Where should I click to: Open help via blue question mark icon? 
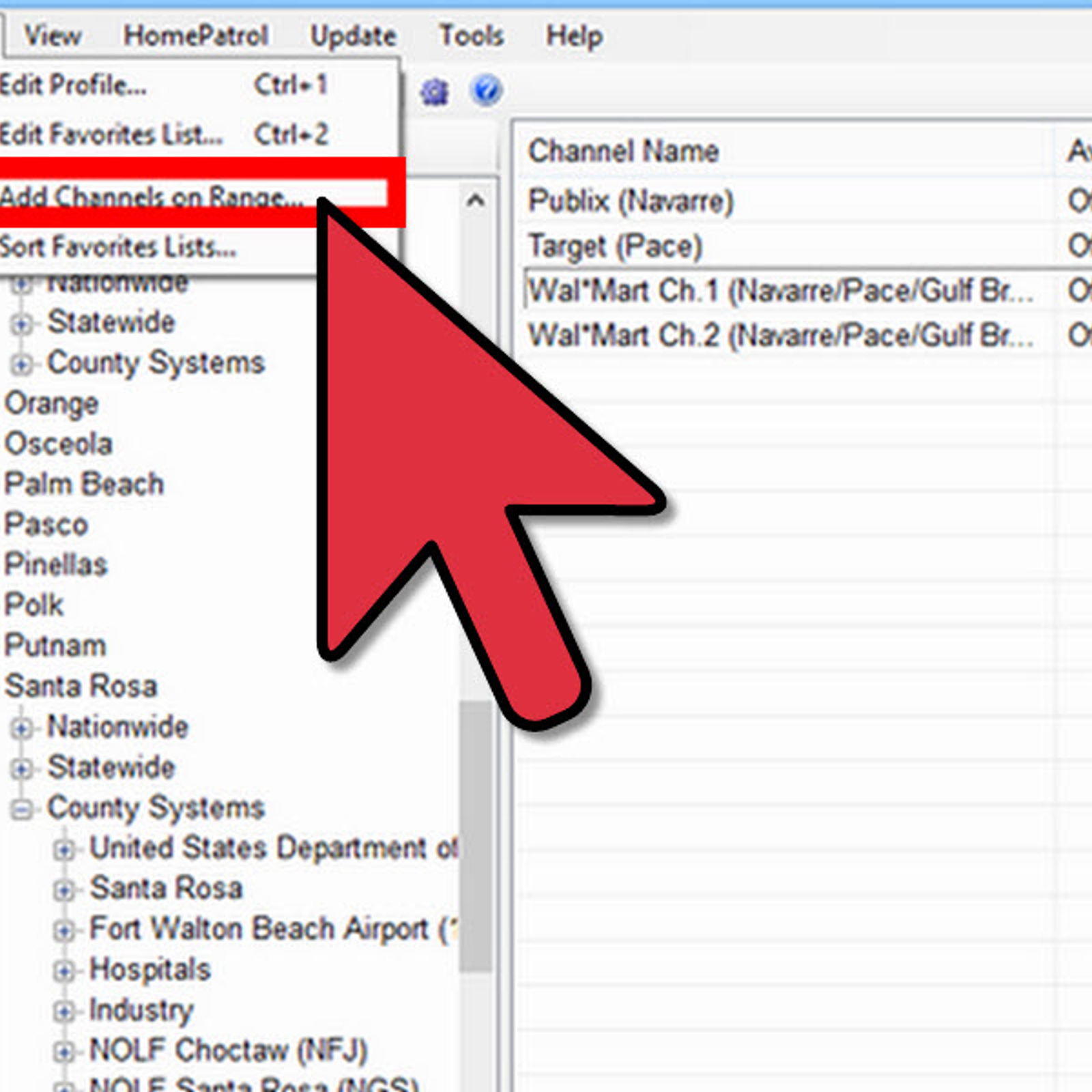pos(486,90)
